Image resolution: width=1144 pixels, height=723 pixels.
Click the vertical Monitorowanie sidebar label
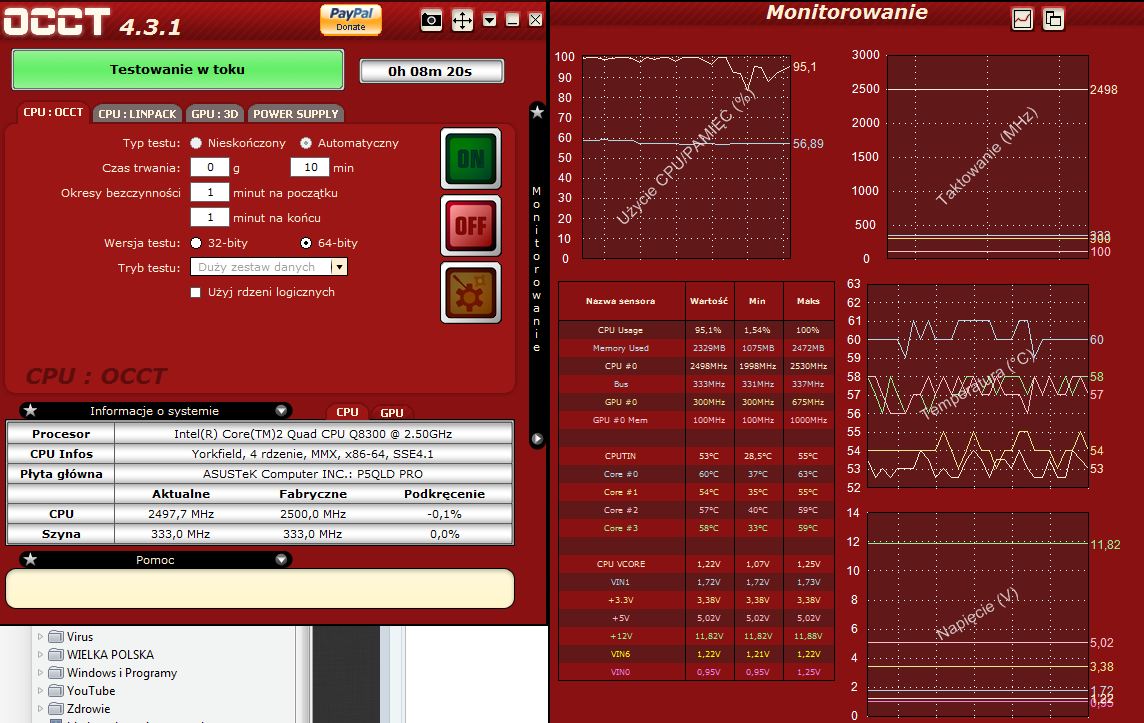536,269
